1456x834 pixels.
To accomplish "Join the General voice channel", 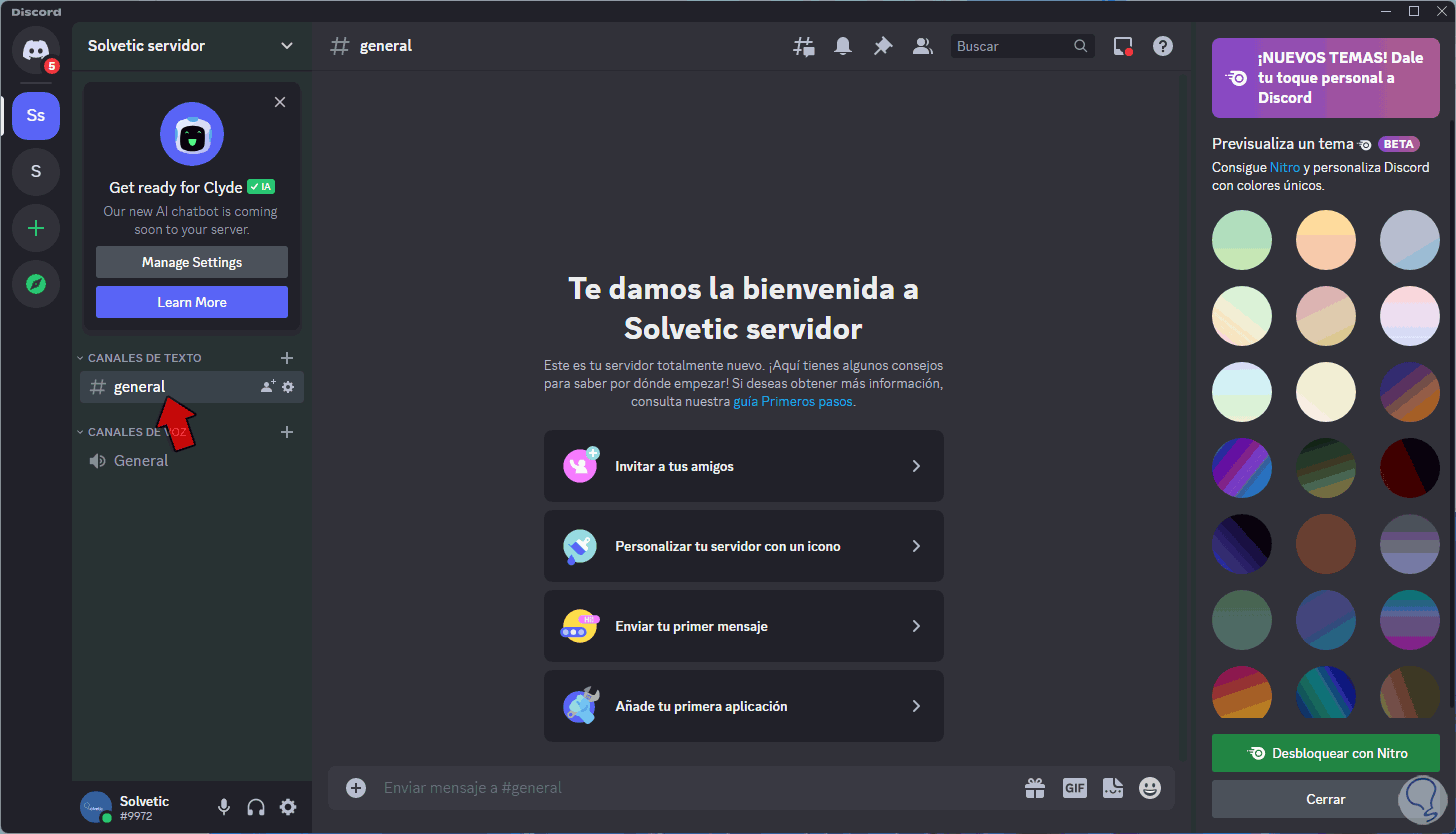I will (x=192, y=461).
